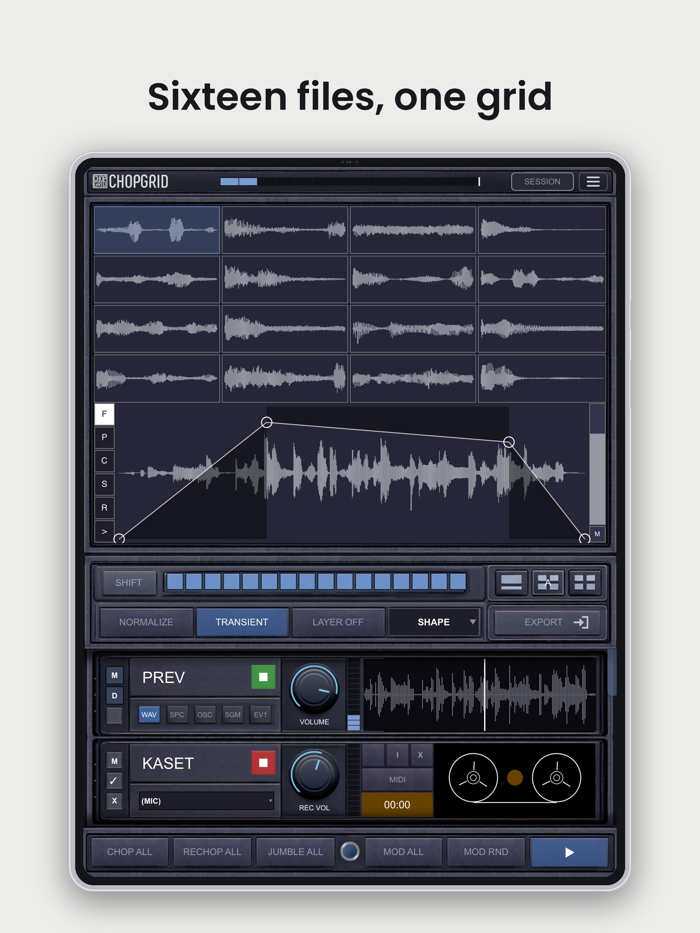The width and height of the screenshot is (700, 933).
Task: Select the four-square grid layout icon
Action: pos(585,582)
